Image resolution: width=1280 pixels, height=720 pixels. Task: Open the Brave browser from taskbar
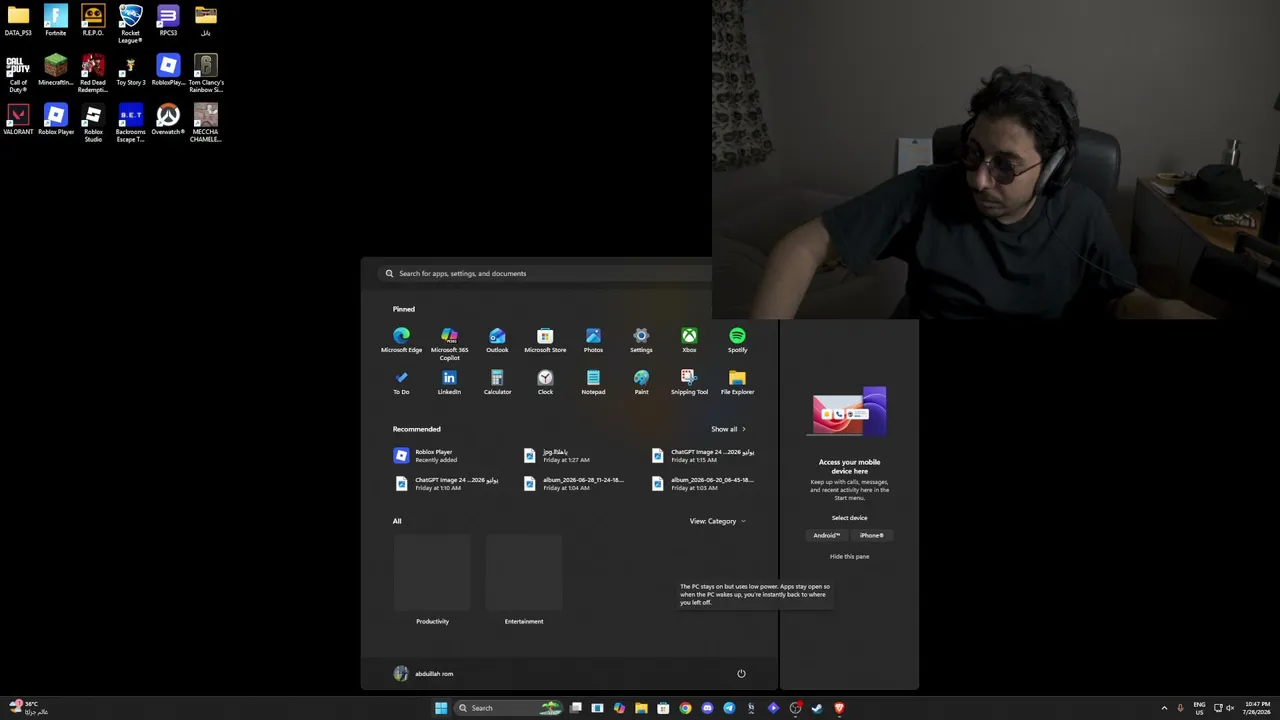tap(839, 708)
